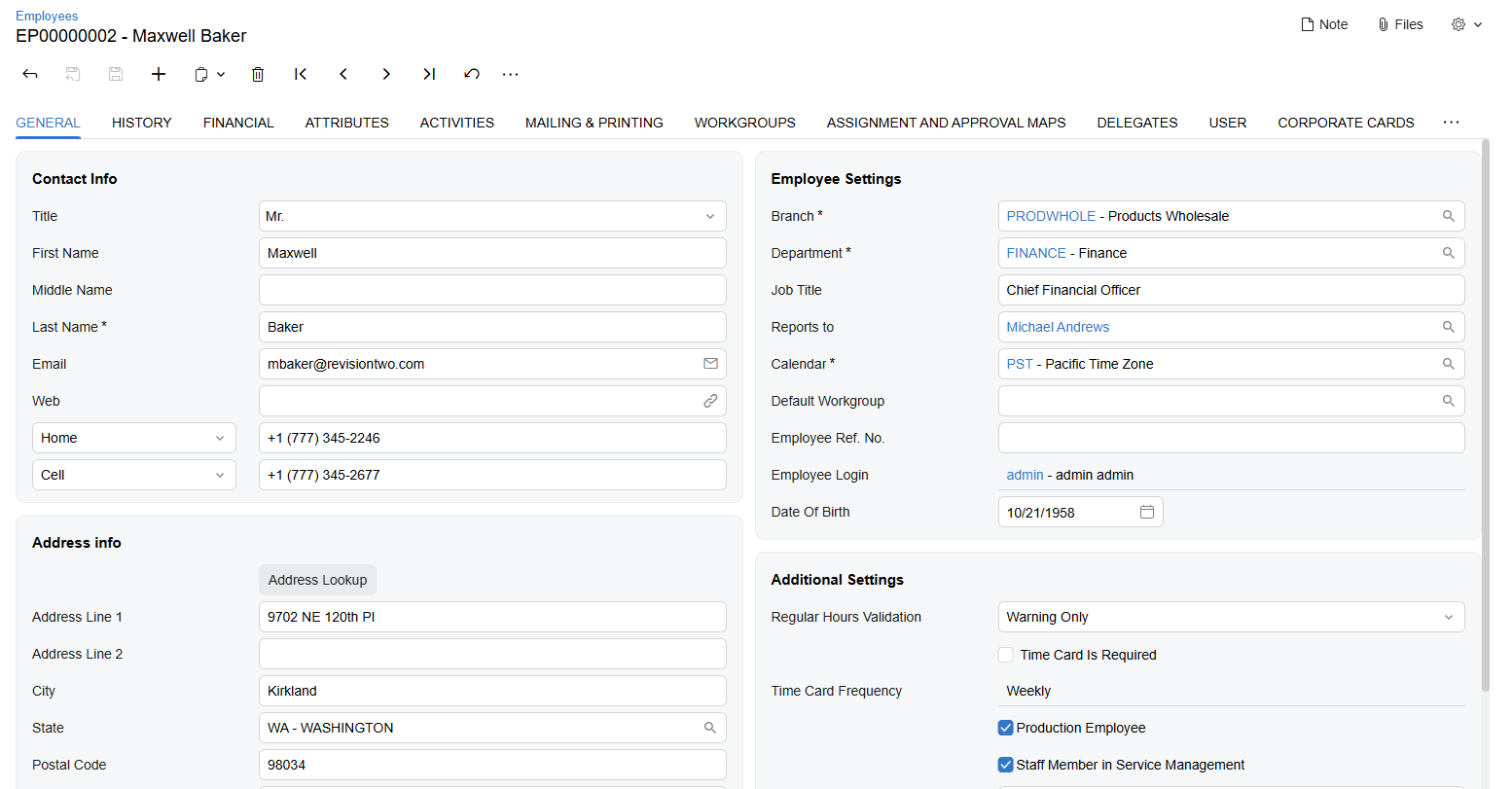Screen dimensions: 1512x789
Task: Open the Date Of Birth calendar picker
Action: coord(1147,511)
